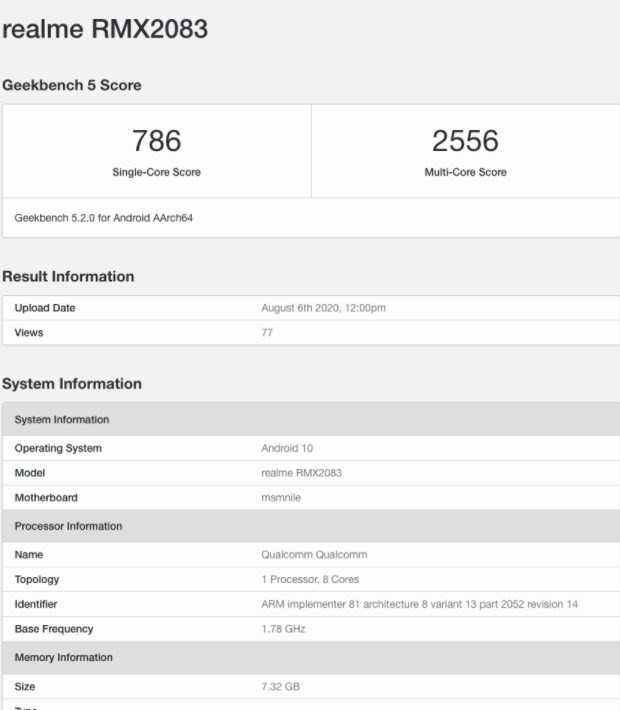620x710 pixels.
Task: Click the realme RMX2083 page title
Action: tap(105, 29)
